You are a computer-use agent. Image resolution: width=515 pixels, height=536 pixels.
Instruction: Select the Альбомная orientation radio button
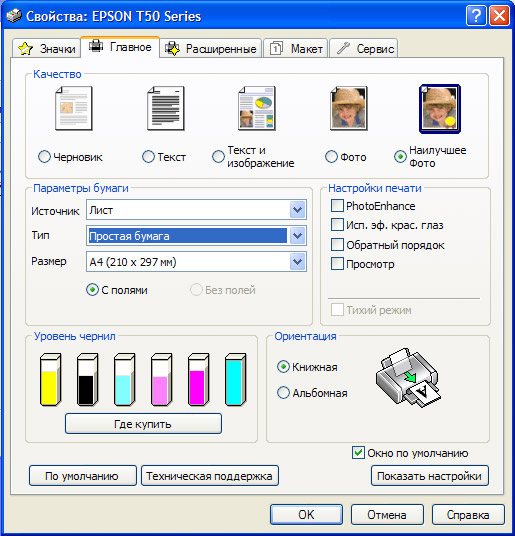(x=283, y=392)
